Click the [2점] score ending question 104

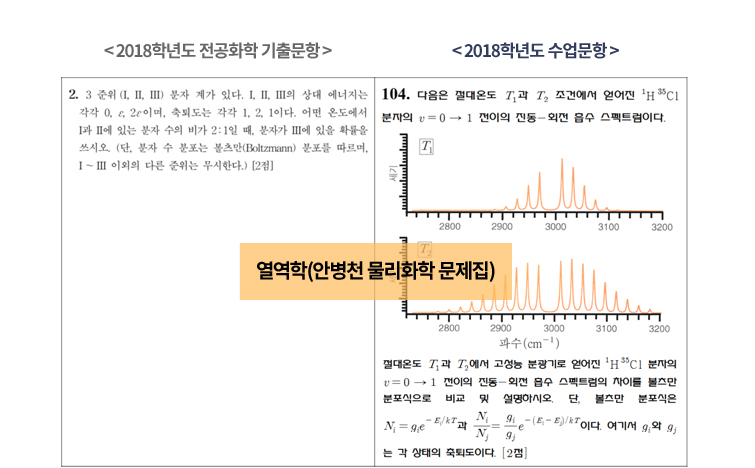pos(511,453)
